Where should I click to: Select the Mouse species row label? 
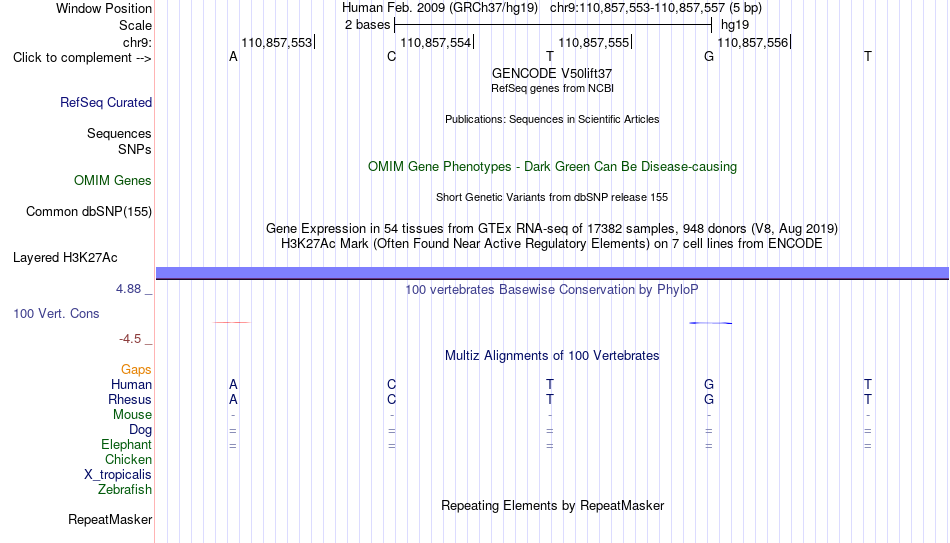pyautogui.click(x=133, y=415)
